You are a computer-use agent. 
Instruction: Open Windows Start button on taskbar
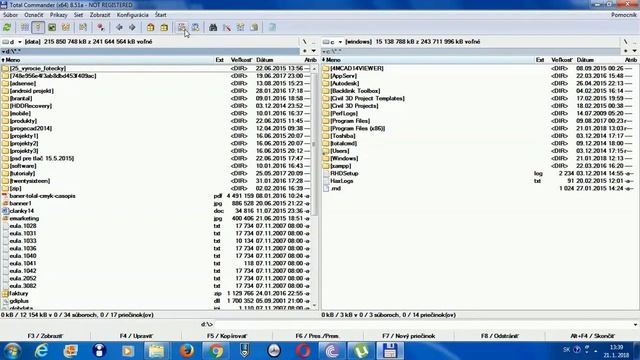(x=12, y=351)
